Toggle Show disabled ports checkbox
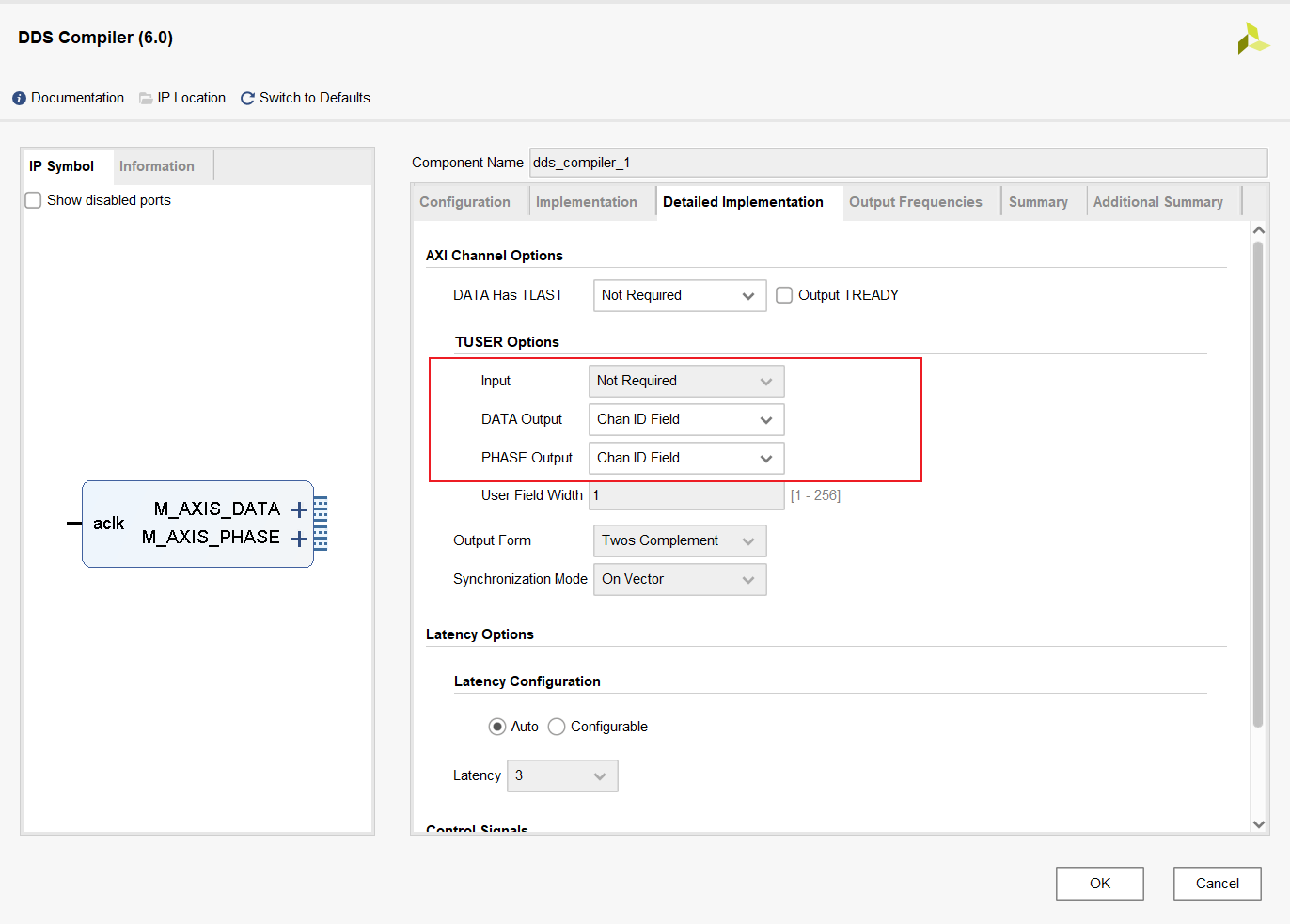 click(x=33, y=200)
